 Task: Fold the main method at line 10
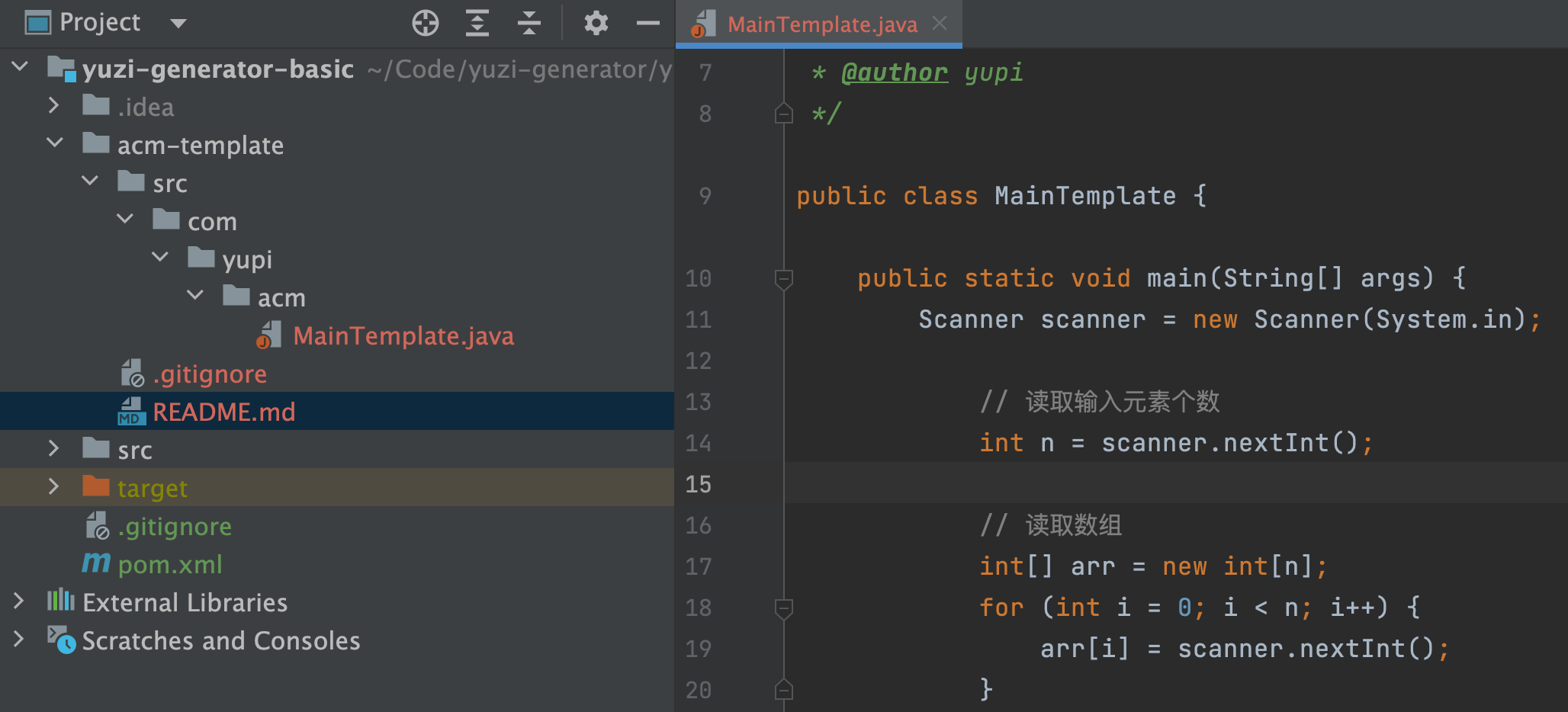pyautogui.click(x=784, y=279)
